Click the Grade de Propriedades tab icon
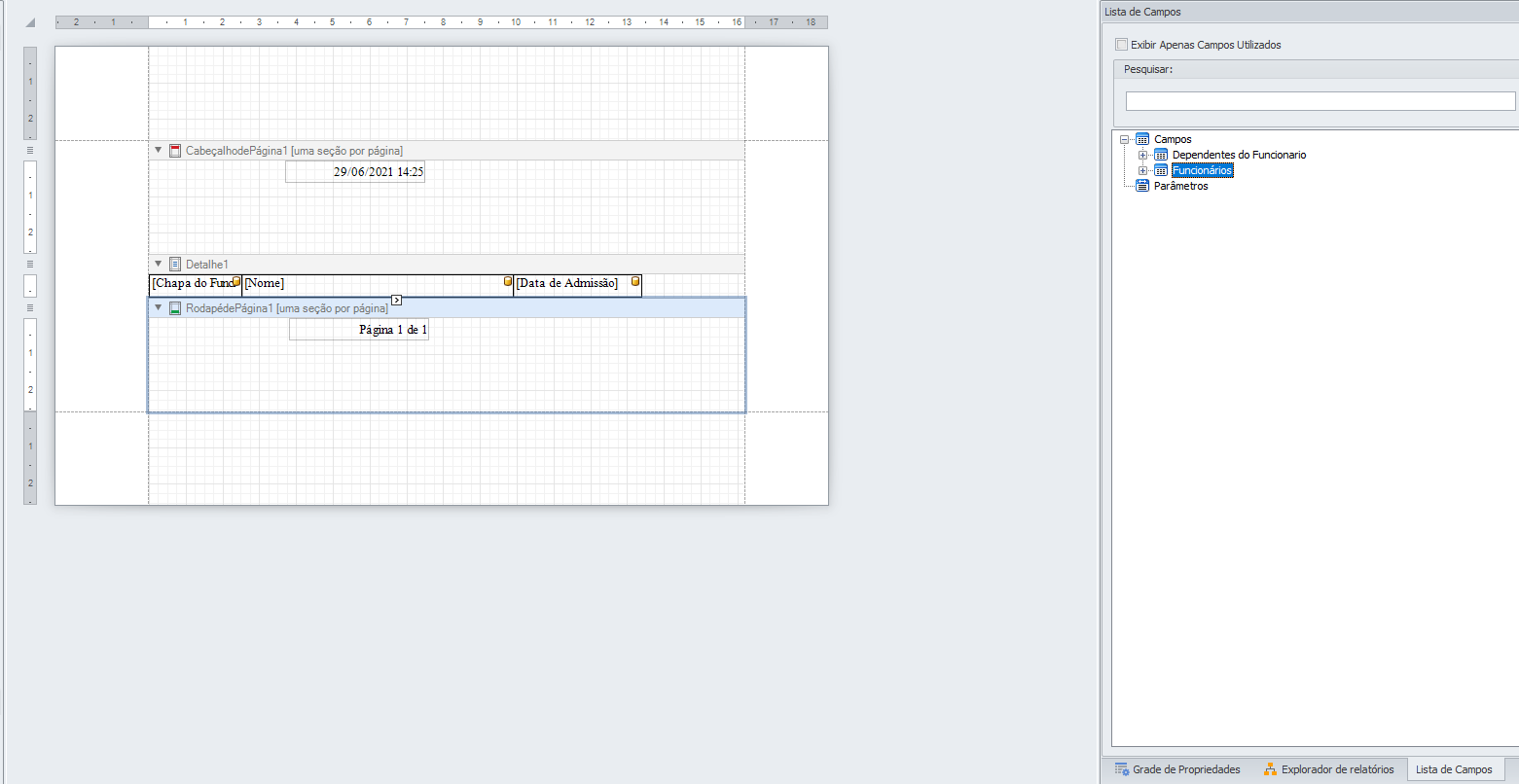 click(x=1122, y=769)
